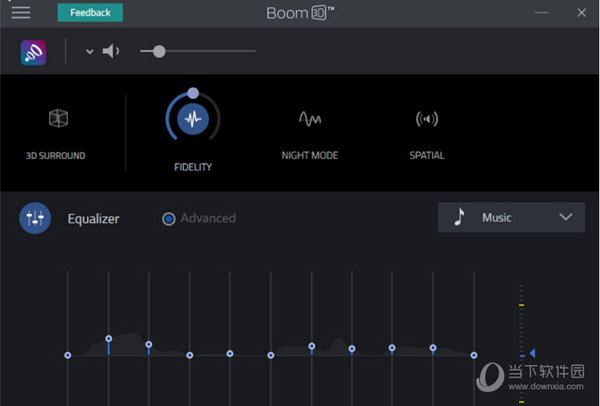Click the tenth equalizer band handle
Screen dimensions: 600x406
[433, 348]
